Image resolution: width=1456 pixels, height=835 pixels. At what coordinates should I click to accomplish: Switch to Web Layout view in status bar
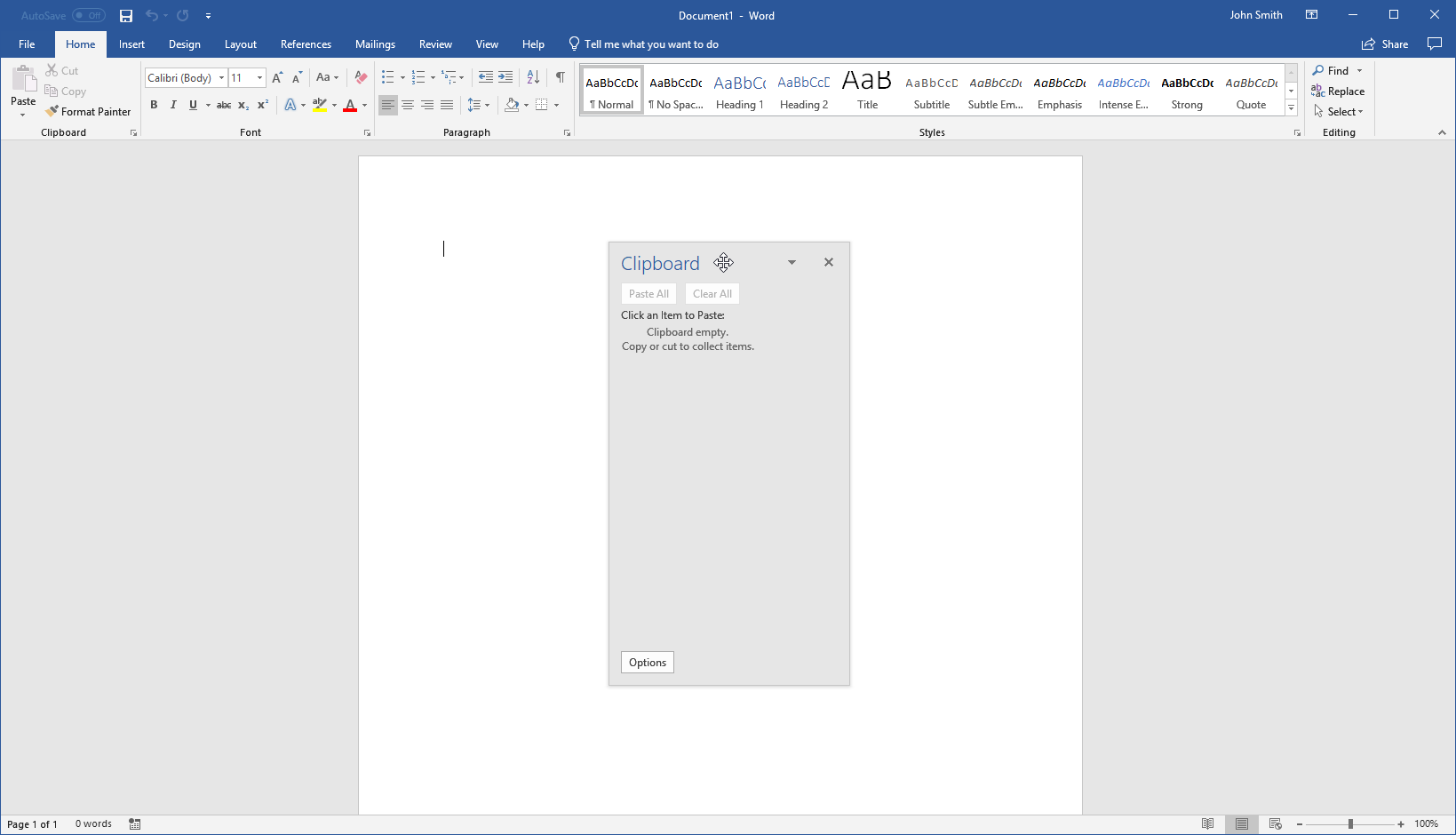coord(1275,824)
